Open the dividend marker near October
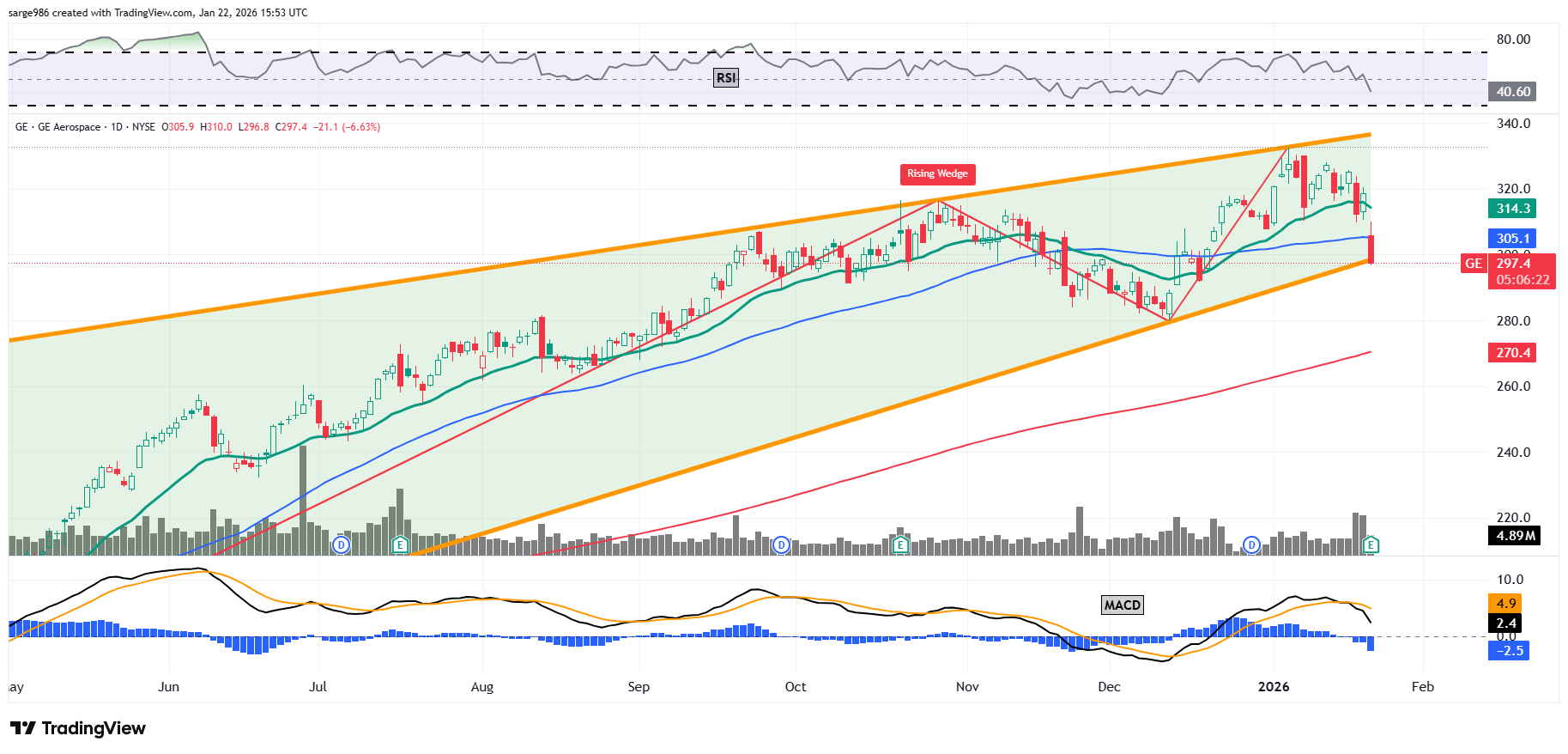The width and height of the screenshot is (1568, 754). (x=781, y=544)
